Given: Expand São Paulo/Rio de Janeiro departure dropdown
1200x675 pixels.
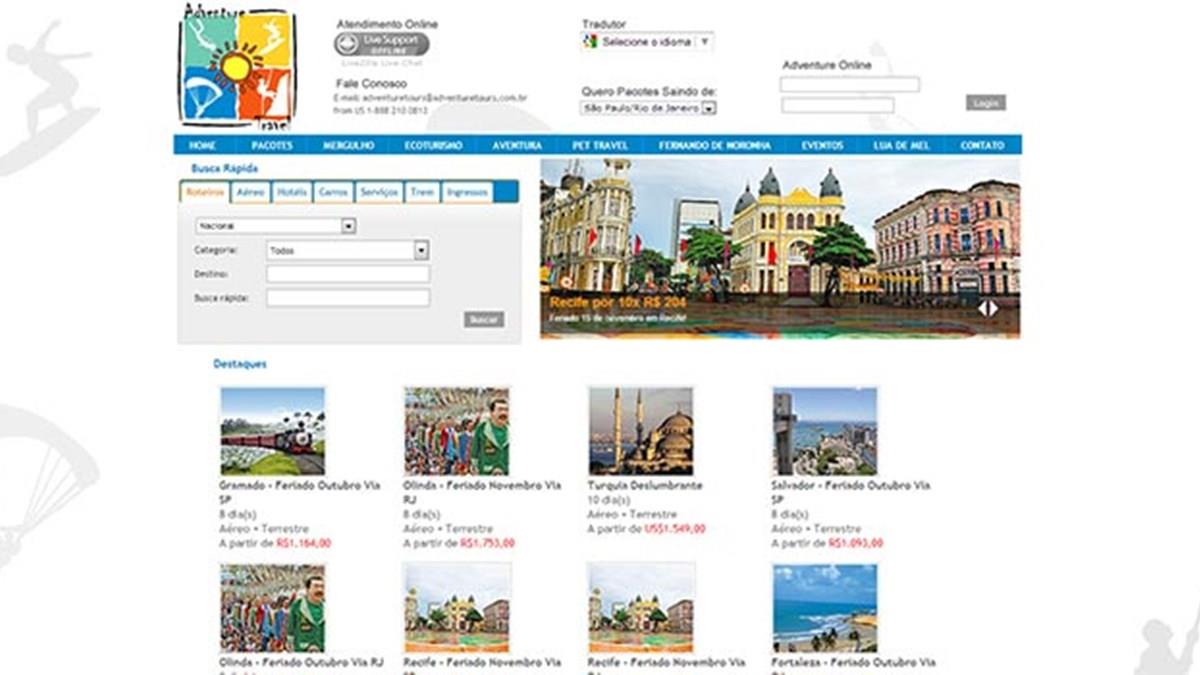Looking at the screenshot, I should pyautogui.click(x=649, y=108).
